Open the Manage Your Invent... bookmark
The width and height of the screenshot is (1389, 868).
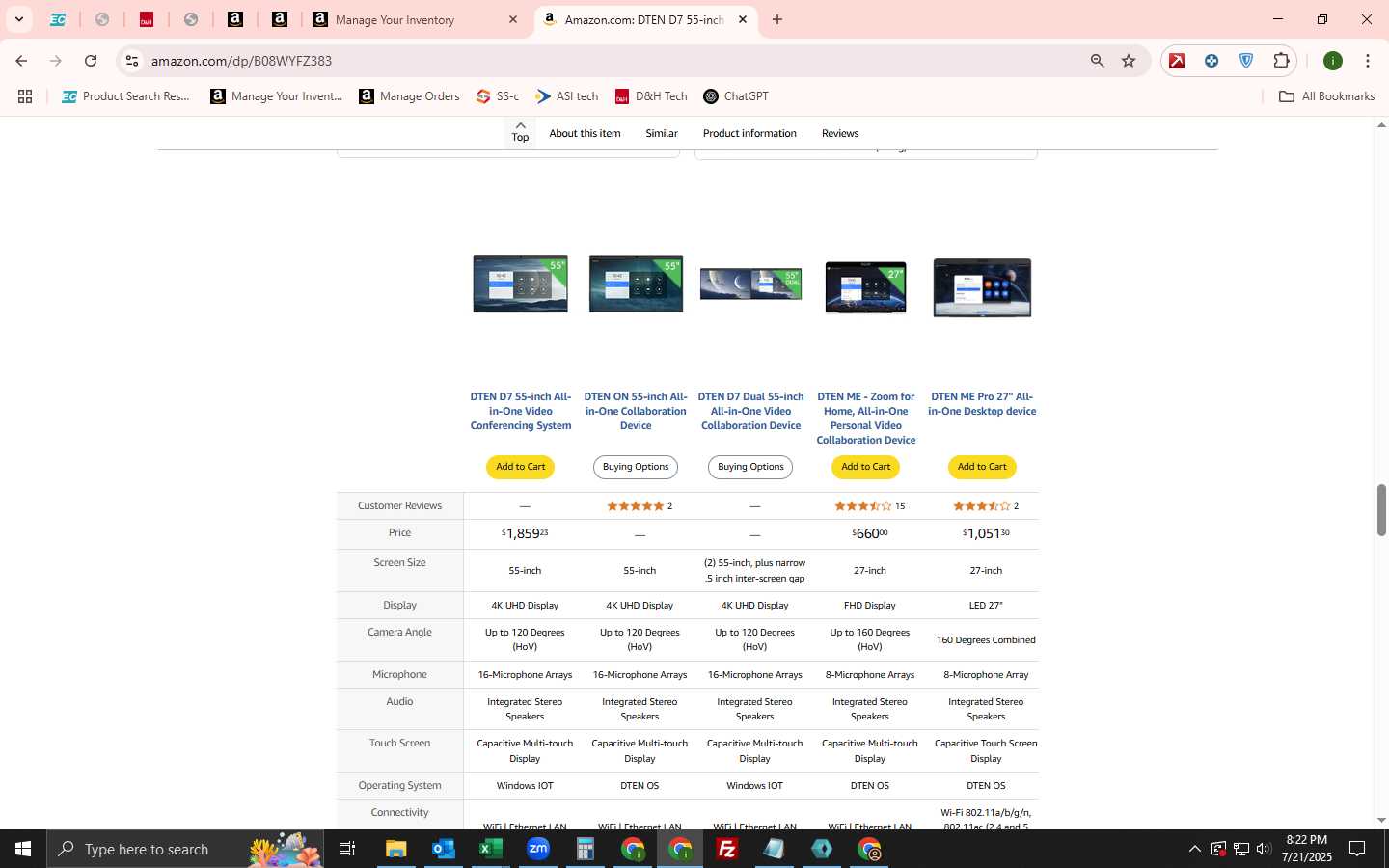[277, 96]
